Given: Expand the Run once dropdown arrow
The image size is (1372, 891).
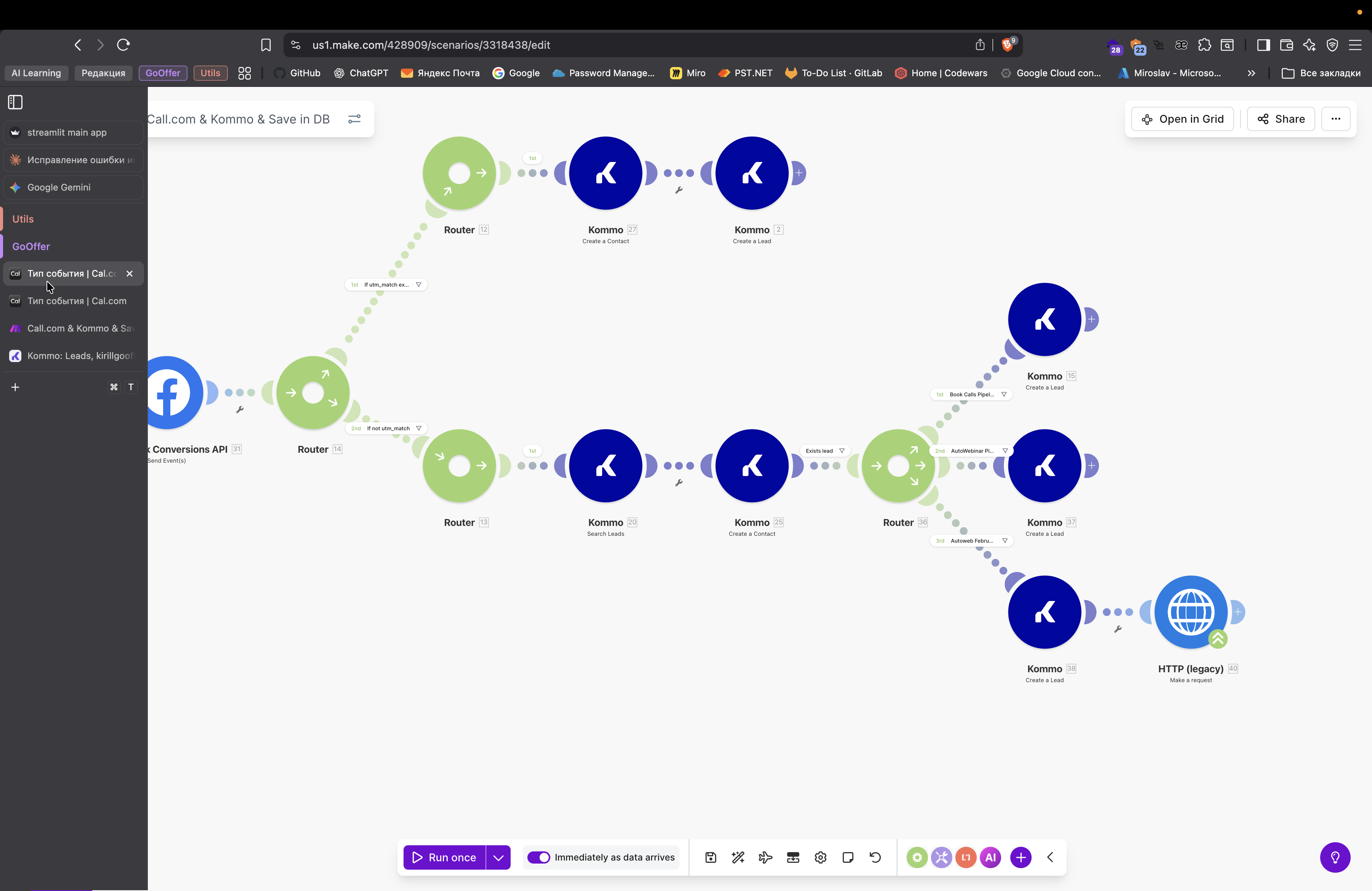Looking at the screenshot, I should tap(498, 857).
